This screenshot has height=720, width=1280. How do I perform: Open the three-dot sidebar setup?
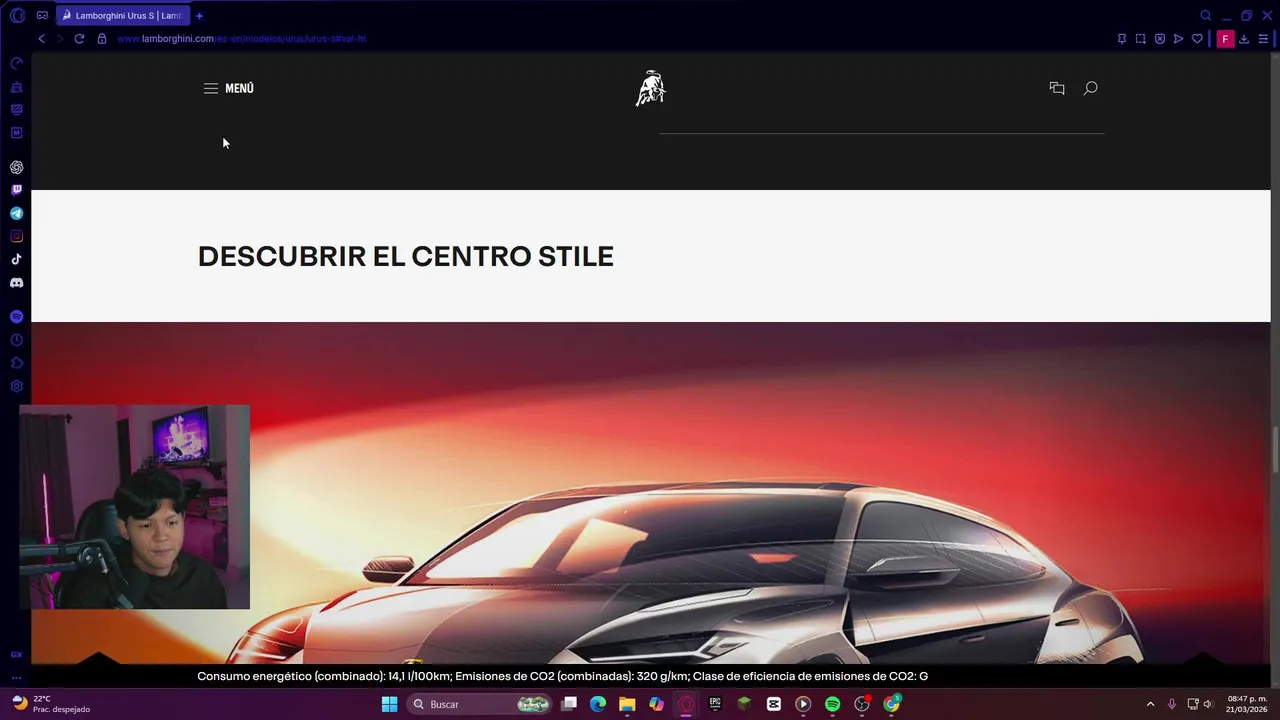tap(17, 677)
